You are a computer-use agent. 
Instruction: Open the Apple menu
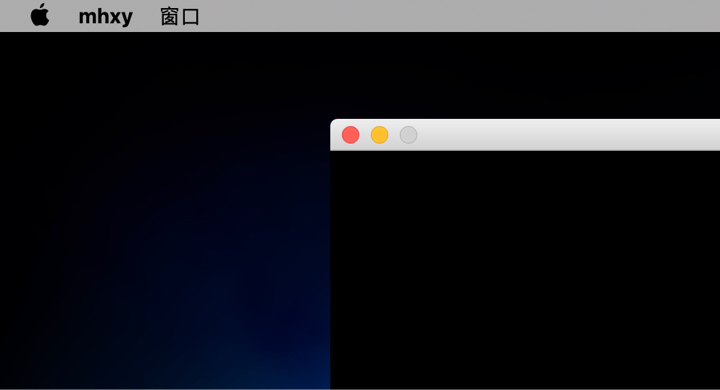[x=40, y=15]
